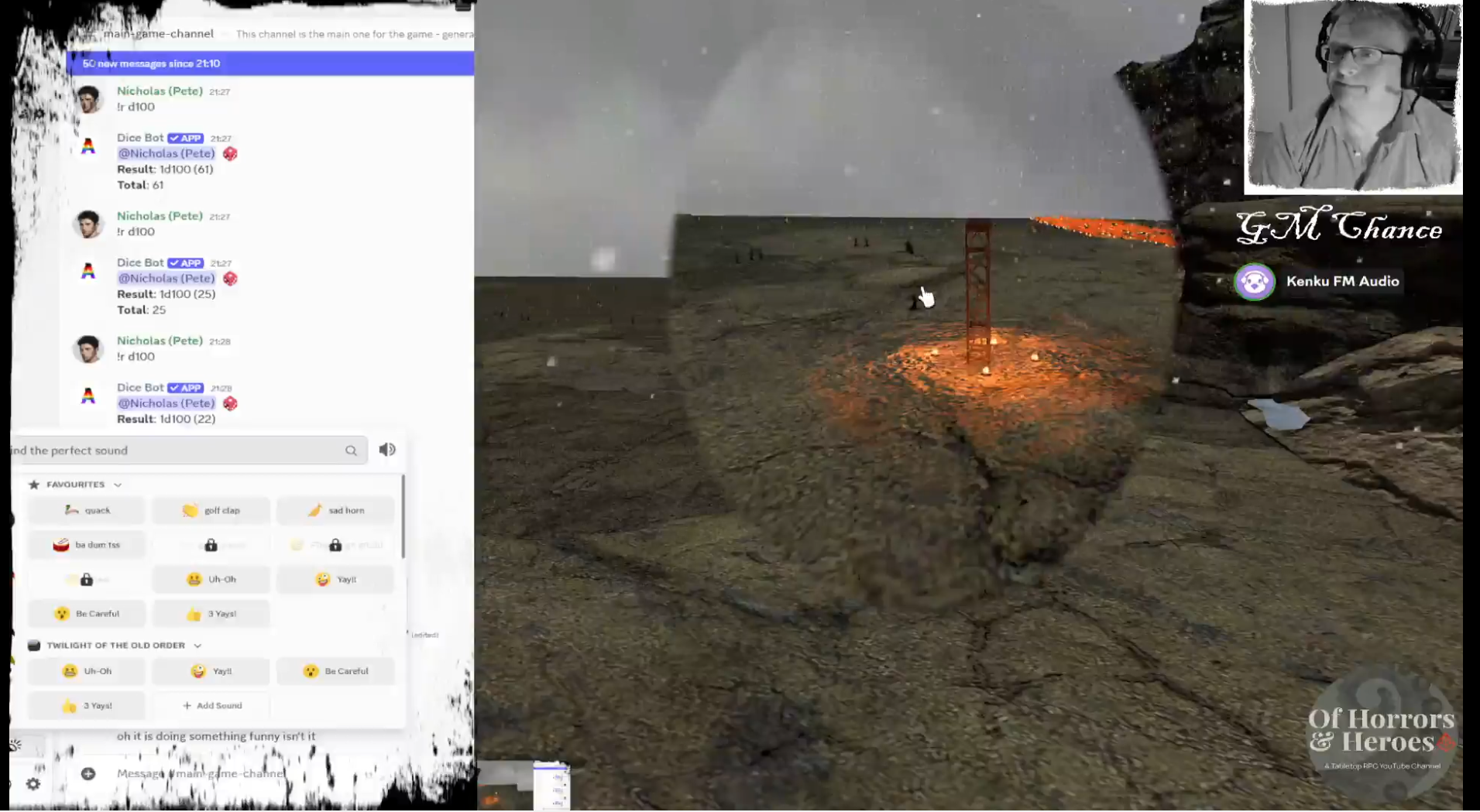Click the soundboard volume speaker icon
This screenshot has width=1480, height=812.
(x=387, y=450)
